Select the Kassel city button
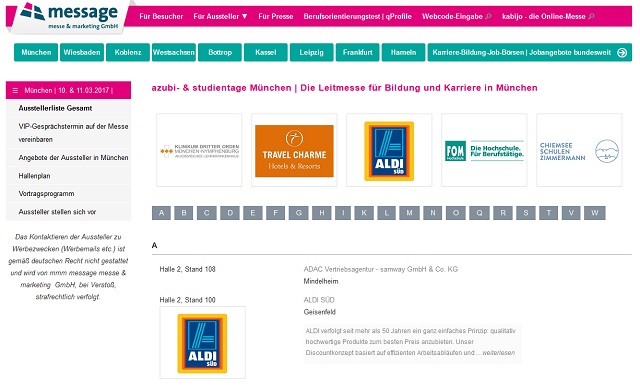This screenshot has width=640, height=391. (266, 52)
